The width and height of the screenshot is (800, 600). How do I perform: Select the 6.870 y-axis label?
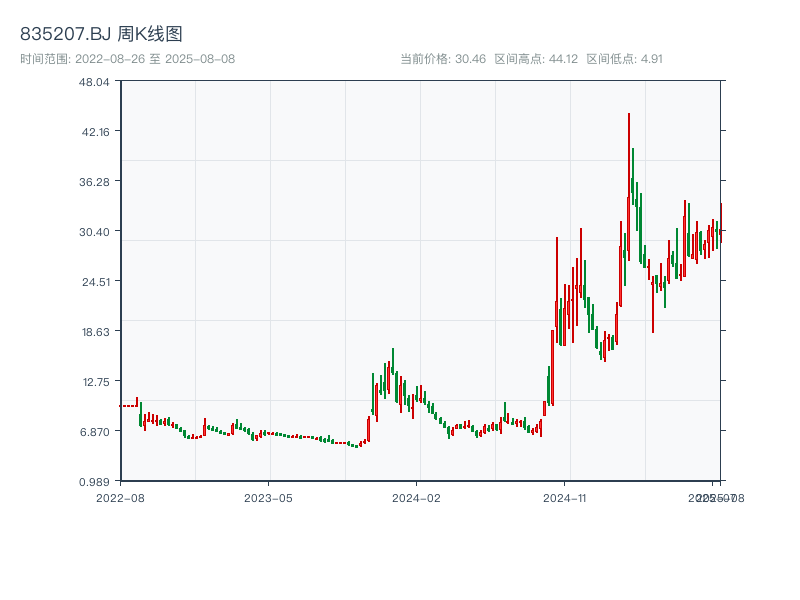tap(94, 432)
